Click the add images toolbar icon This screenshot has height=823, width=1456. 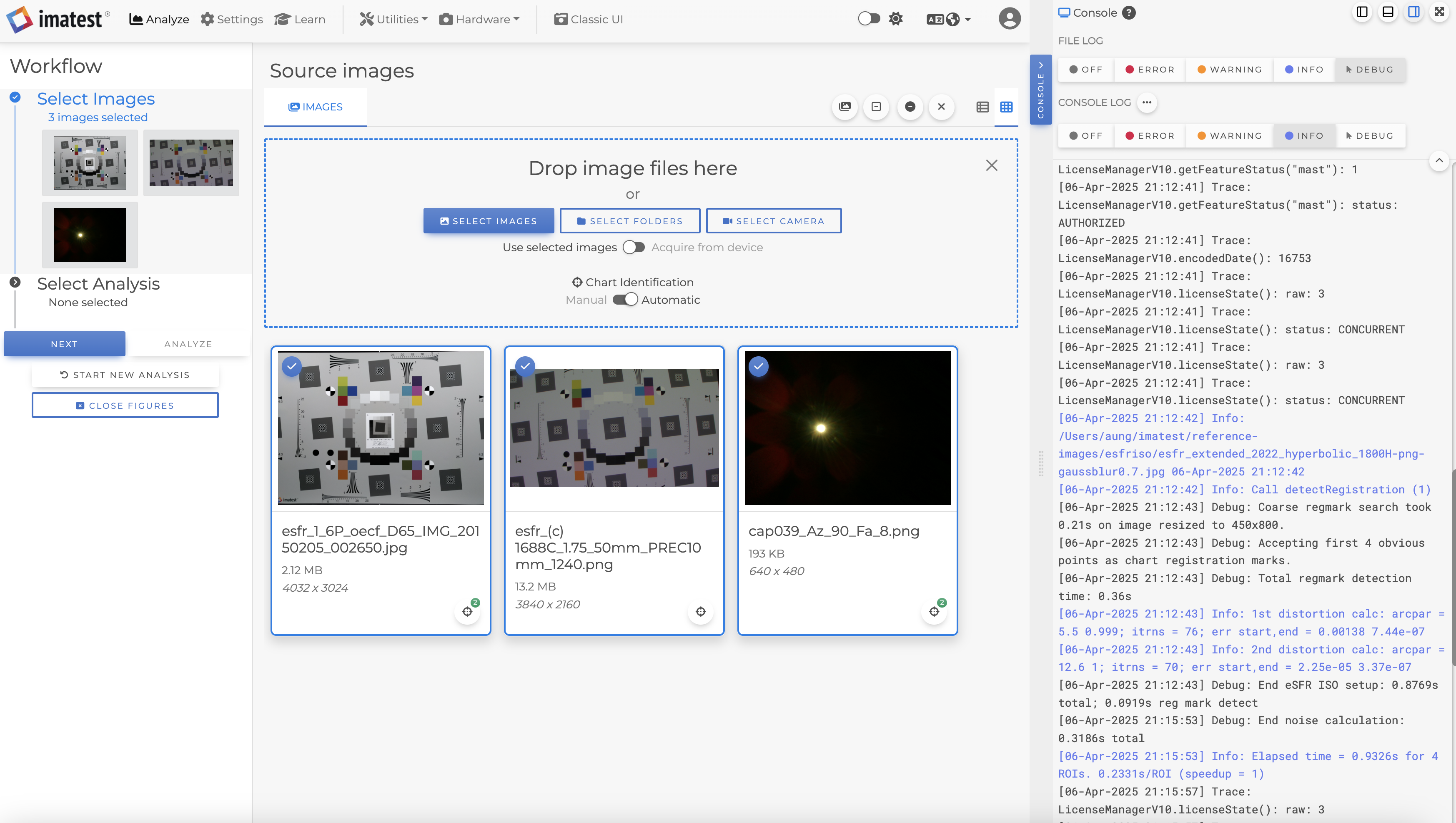pos(845,106)
